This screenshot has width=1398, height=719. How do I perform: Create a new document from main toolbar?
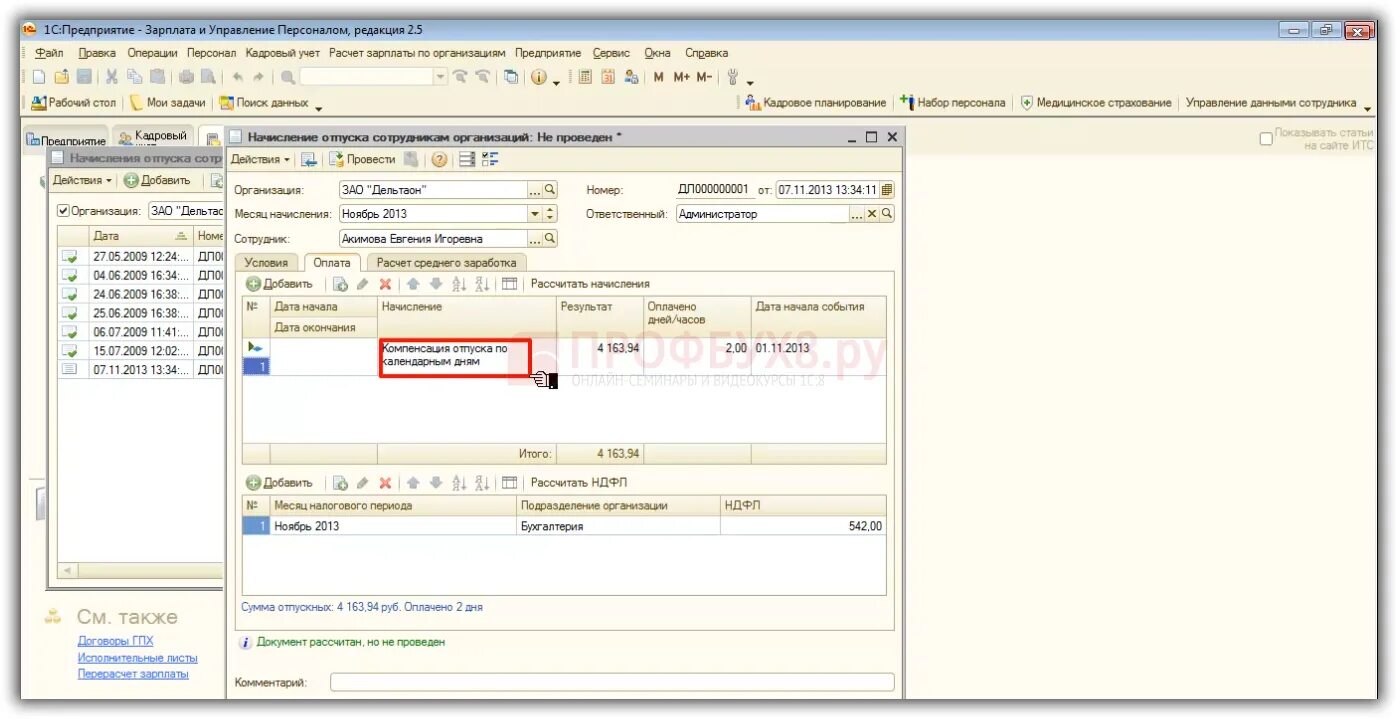39,77
